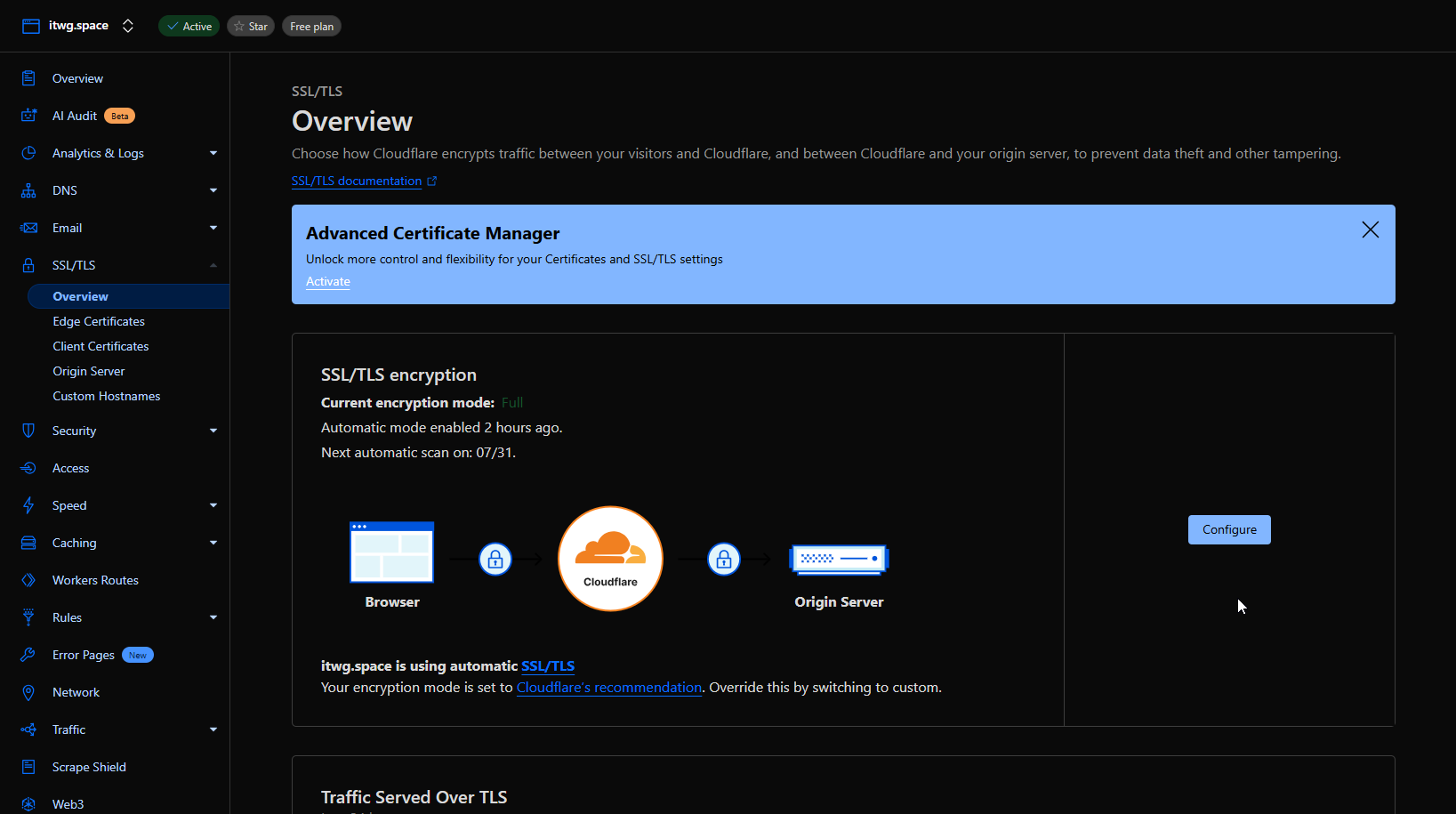
Task: Open the Network menu item
Action: [76, 692]
